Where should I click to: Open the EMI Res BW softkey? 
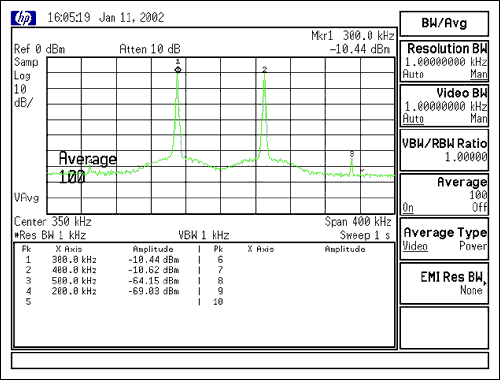click(x=444, y=283)
